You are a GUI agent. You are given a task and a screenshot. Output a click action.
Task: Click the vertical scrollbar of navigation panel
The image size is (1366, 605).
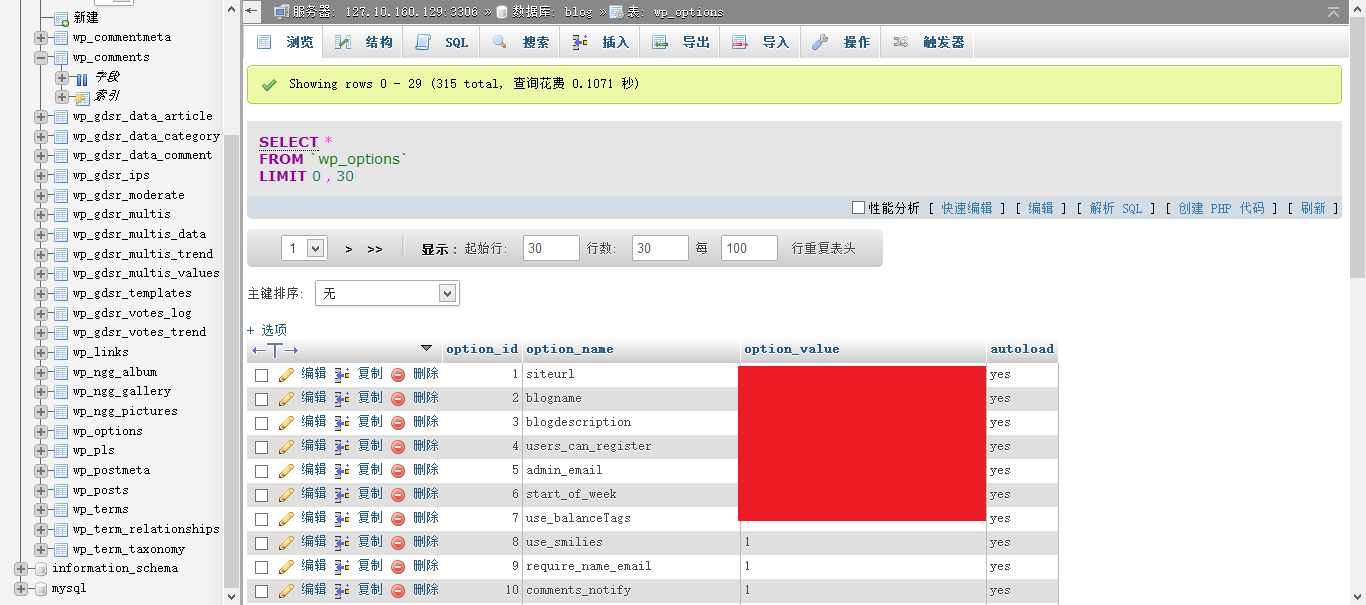tap(232, 350)
